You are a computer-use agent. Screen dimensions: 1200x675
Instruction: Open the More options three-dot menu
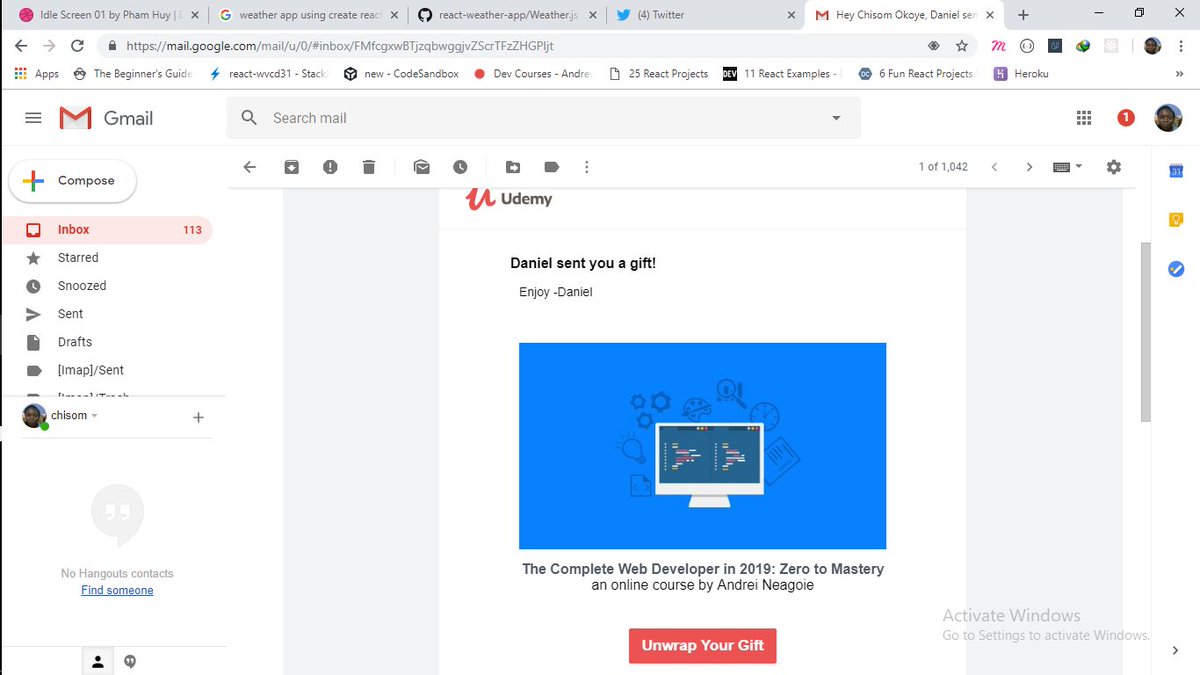[x=586, y=167]
